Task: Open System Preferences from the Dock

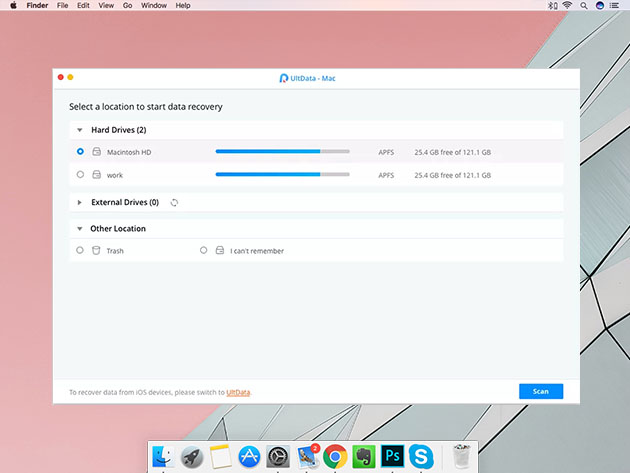Action: click(x=278, y=457)
